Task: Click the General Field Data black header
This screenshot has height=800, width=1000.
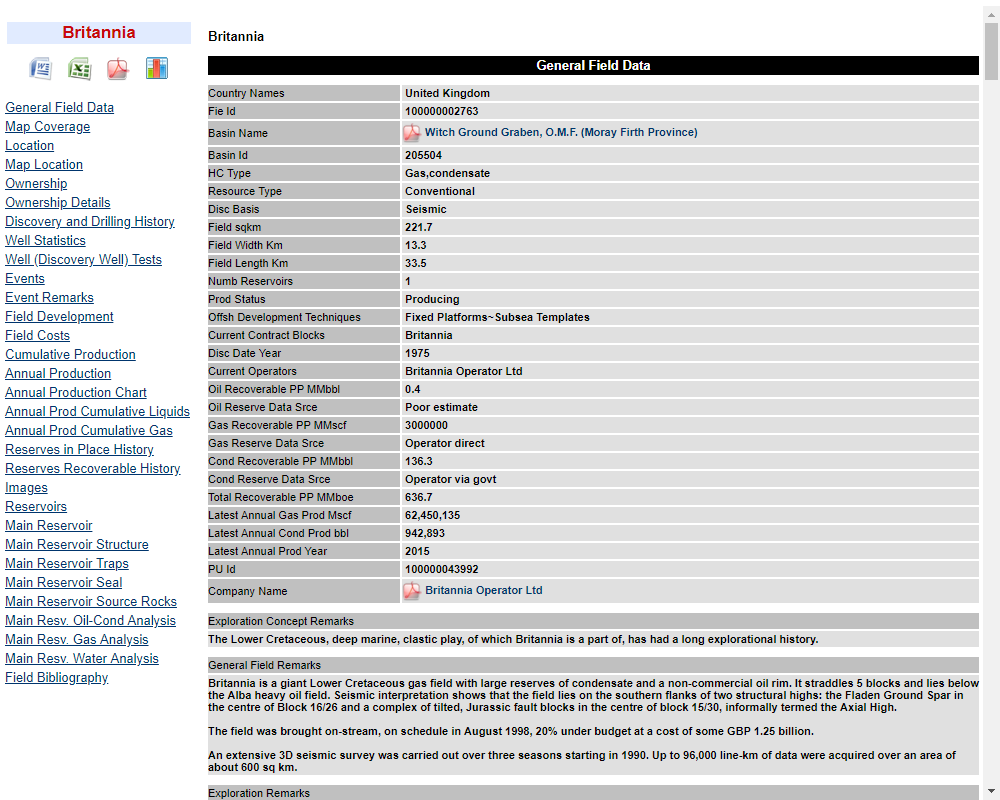Action: 593,65
